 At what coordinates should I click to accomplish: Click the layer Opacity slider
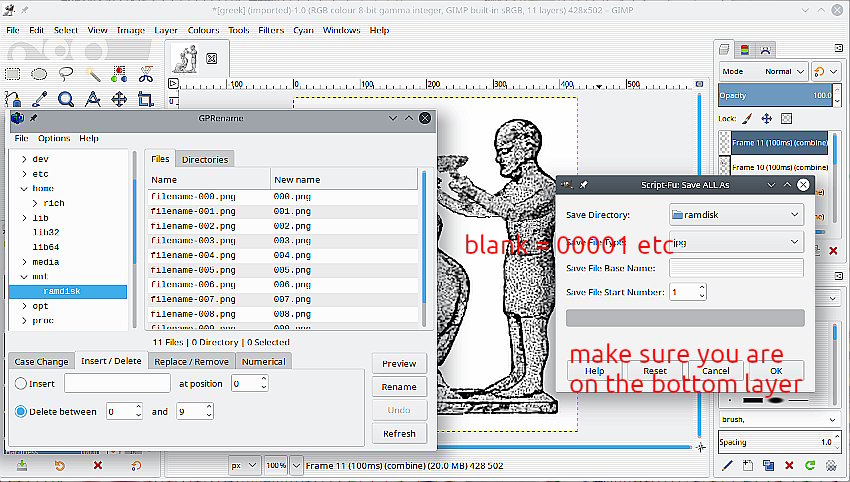[x=776, y=95]
